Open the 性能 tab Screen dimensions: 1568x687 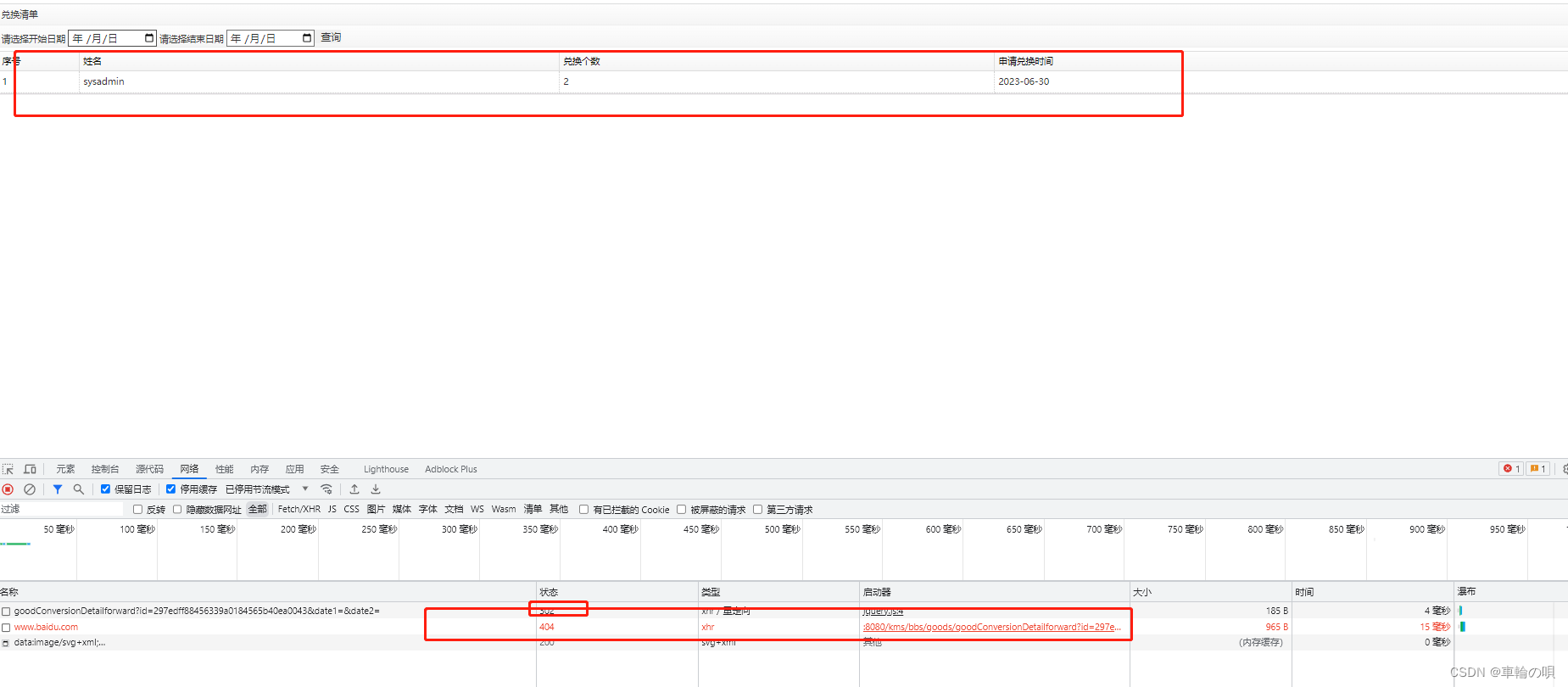(224, 469)
